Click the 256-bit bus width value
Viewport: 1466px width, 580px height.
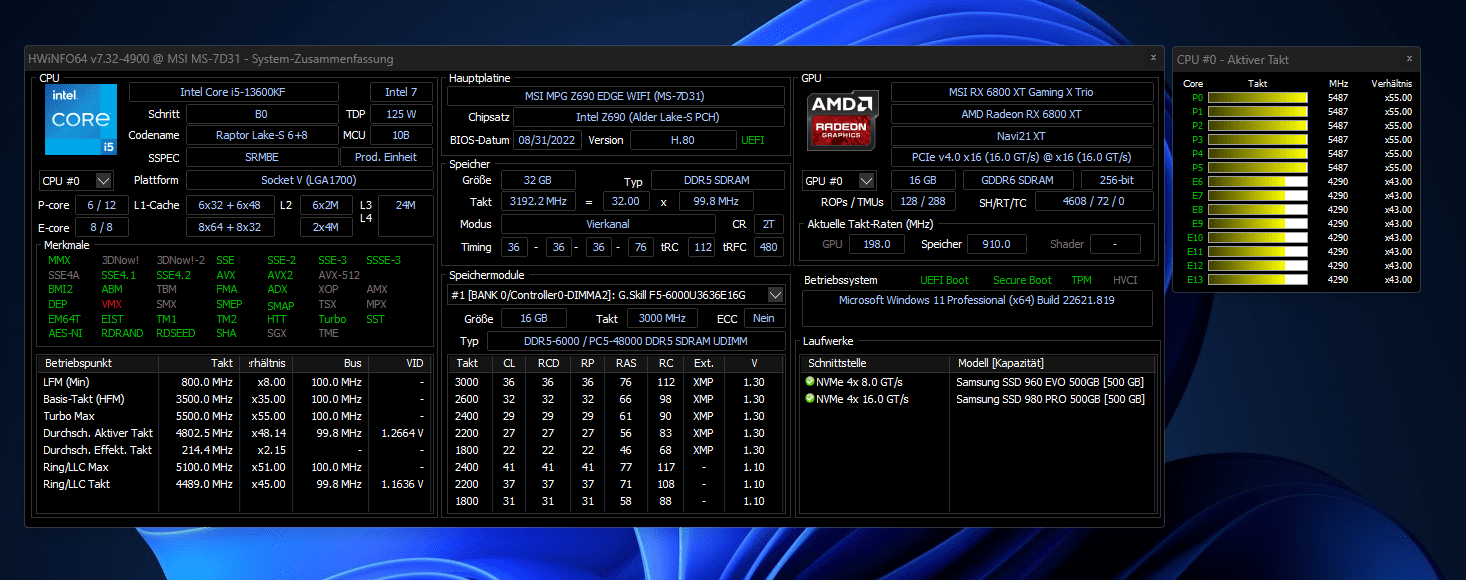(x=1117, y=180)
